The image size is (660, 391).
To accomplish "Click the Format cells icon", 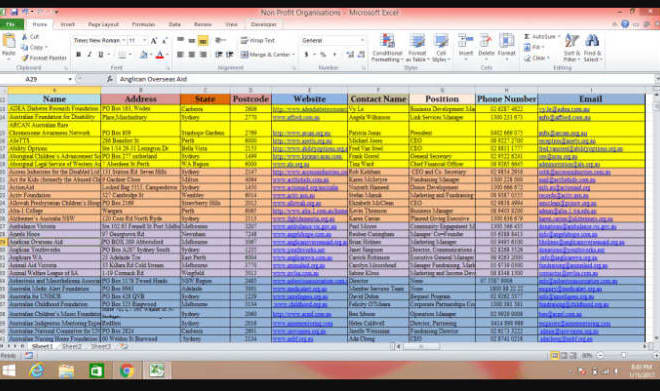I will tap(506, 41).
